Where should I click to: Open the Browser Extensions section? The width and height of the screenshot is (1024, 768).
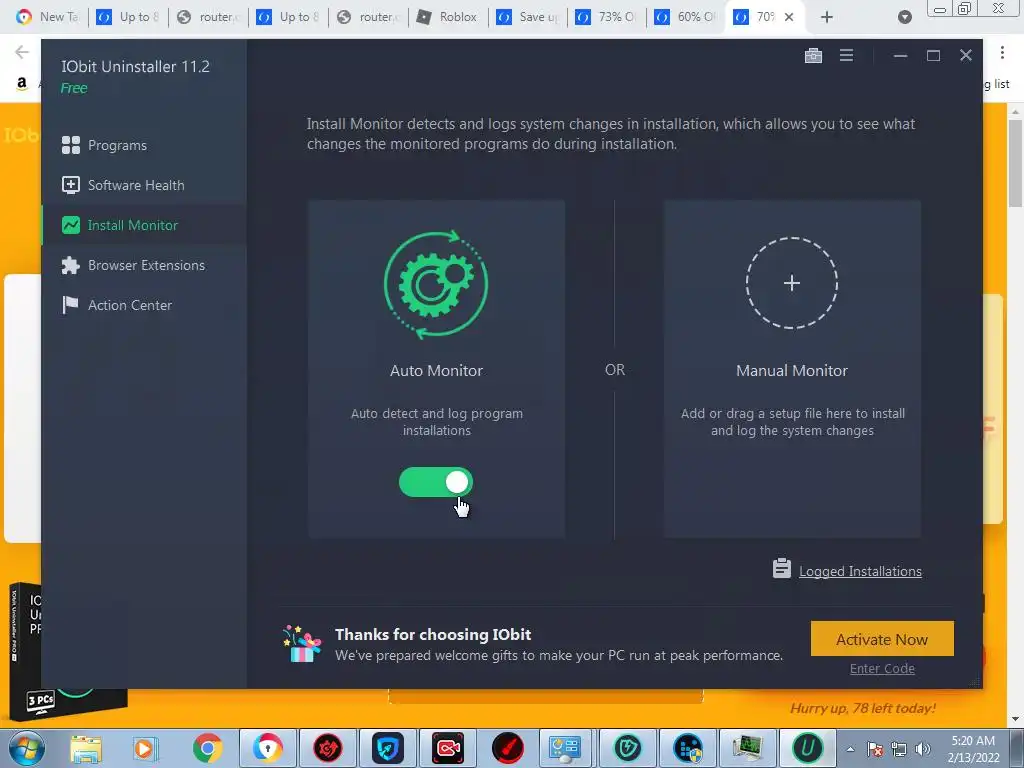tap(144, 265)
